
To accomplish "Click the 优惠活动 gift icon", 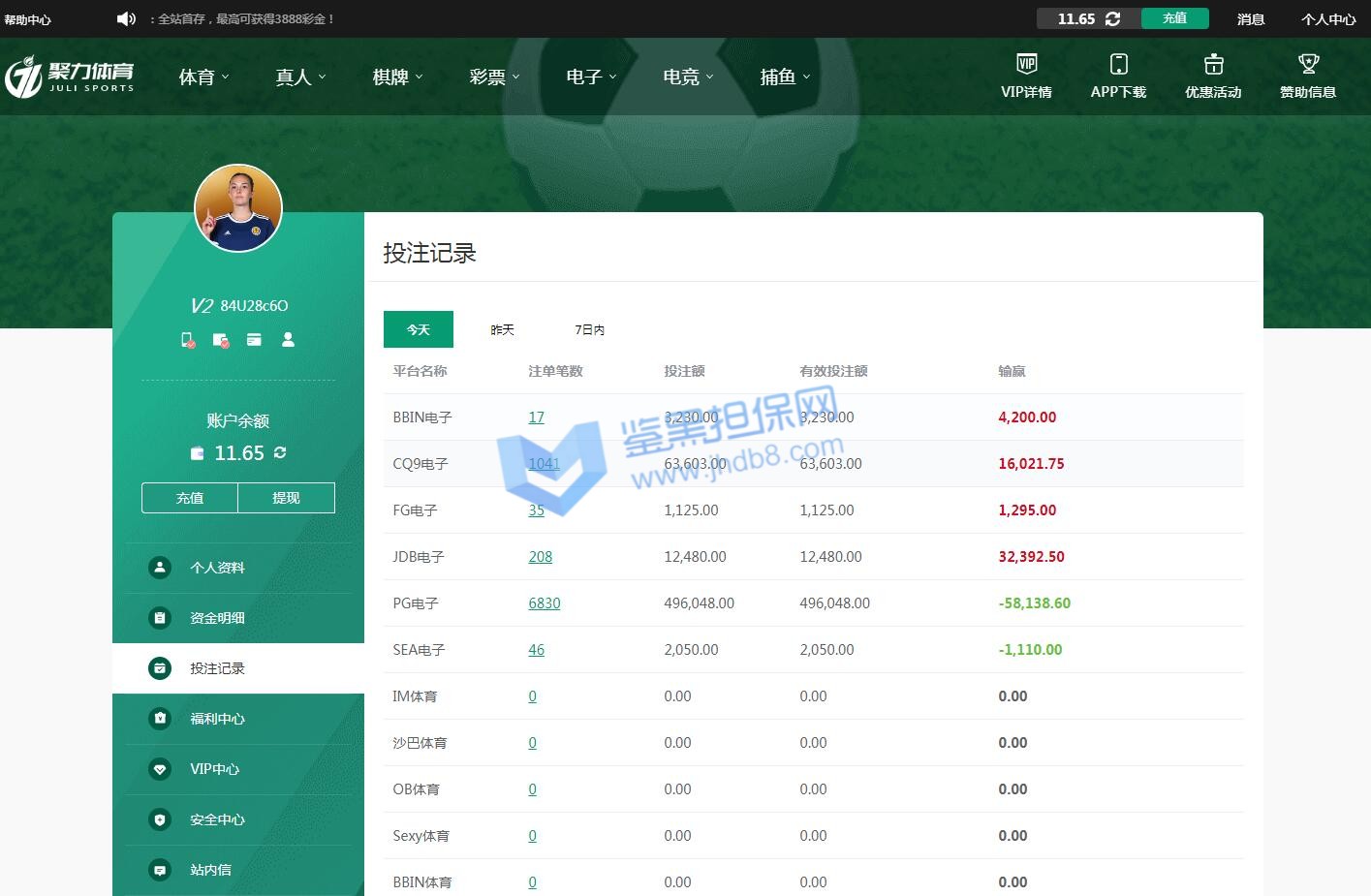I will pos(1213,64).
